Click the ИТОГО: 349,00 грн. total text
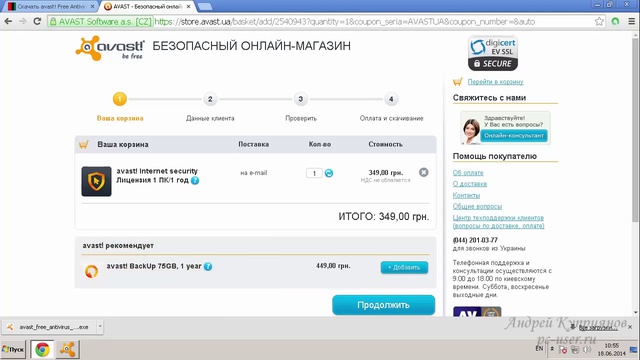Viewport: 640px width, 360px height. tap(384, 216)
